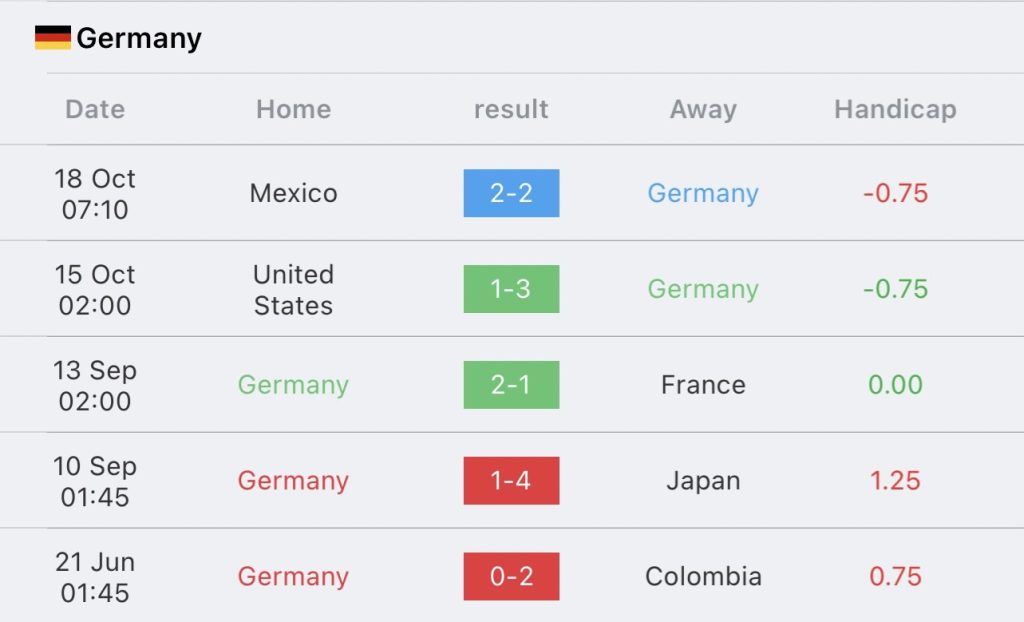
Task: Click the German flag icon
Action: coord(53,38)
